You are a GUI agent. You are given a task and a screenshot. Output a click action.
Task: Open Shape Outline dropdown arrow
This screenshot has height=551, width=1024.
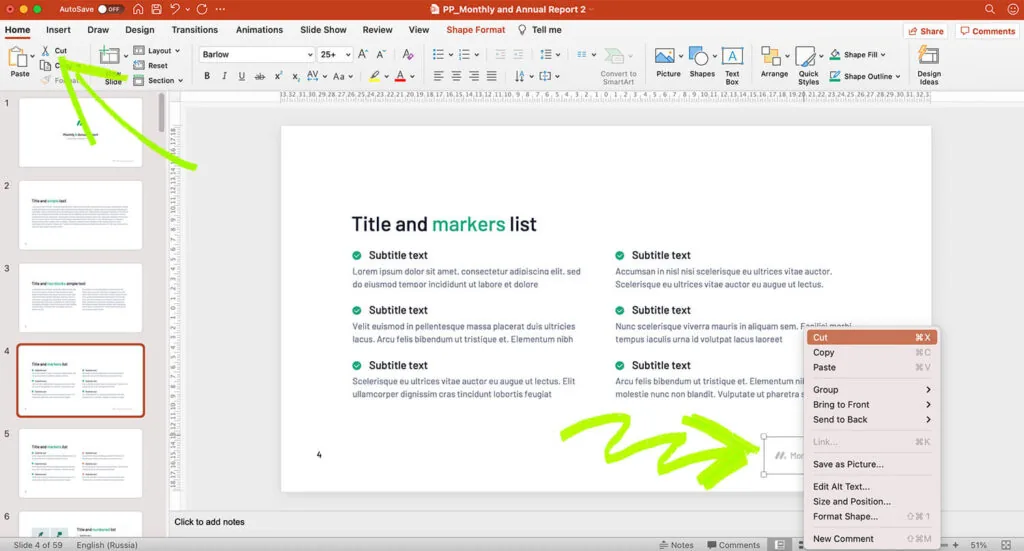pos(898,76)
